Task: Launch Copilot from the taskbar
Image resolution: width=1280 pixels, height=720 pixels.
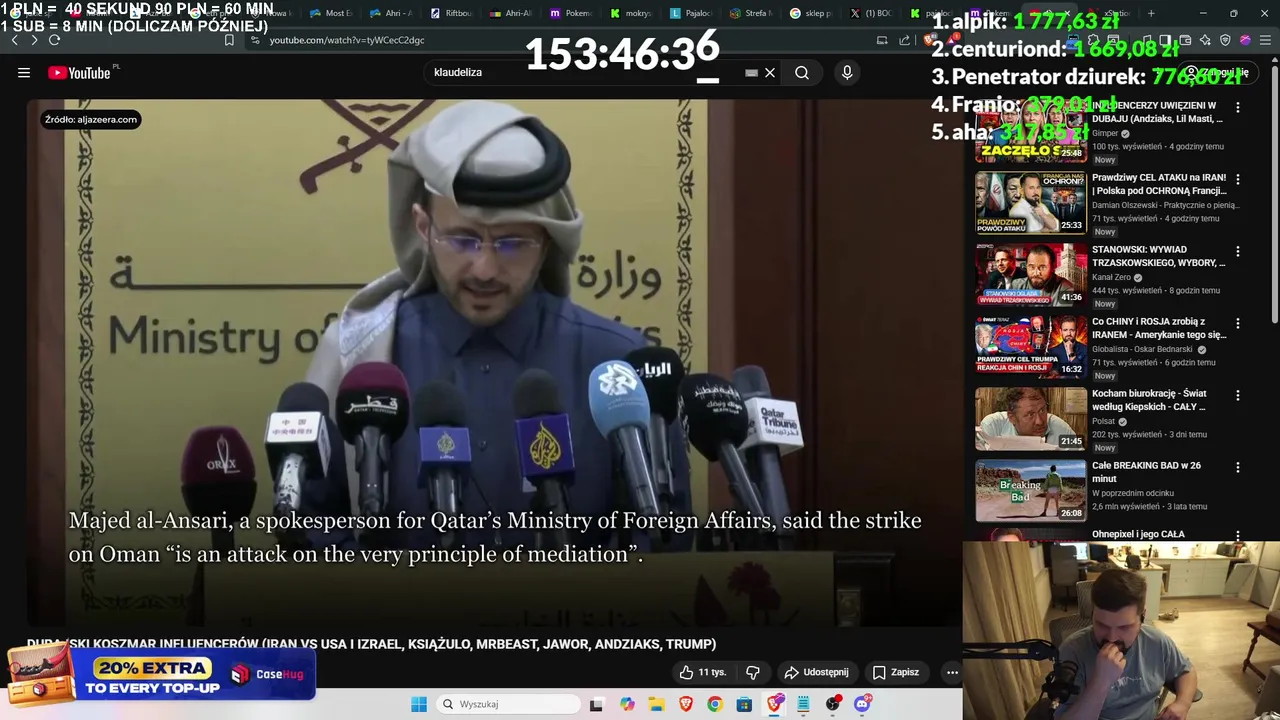Action: click(627, 704)
